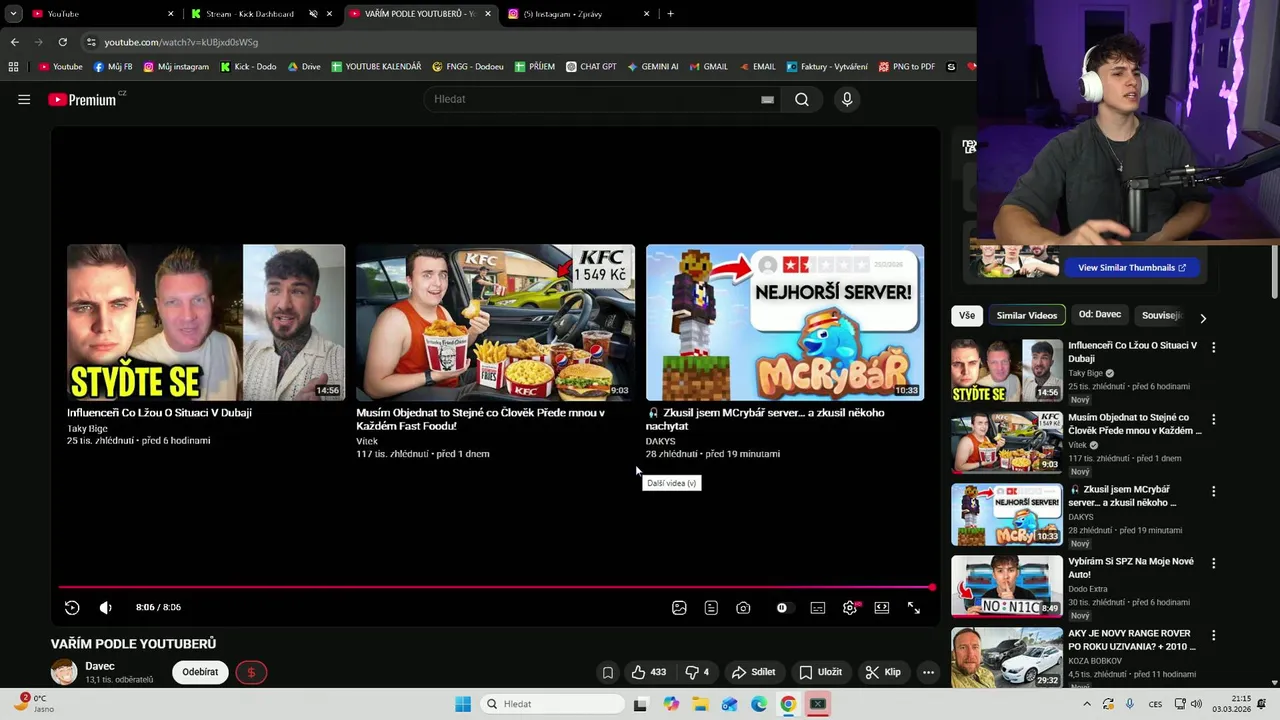Dislike the video with the thumbs-down button

point(697,673)
